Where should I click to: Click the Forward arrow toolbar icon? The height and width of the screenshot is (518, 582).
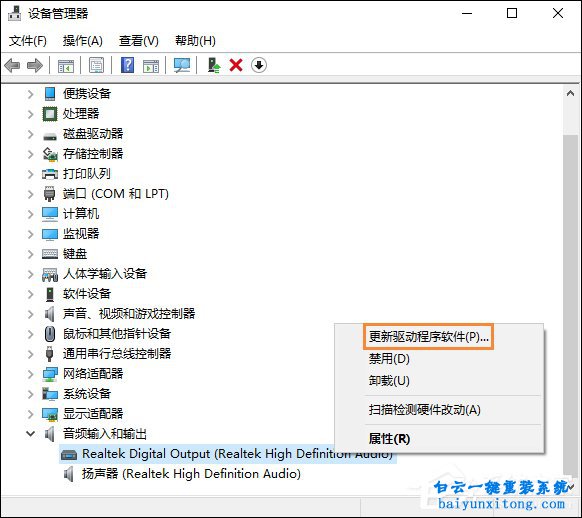pos(35,66)
